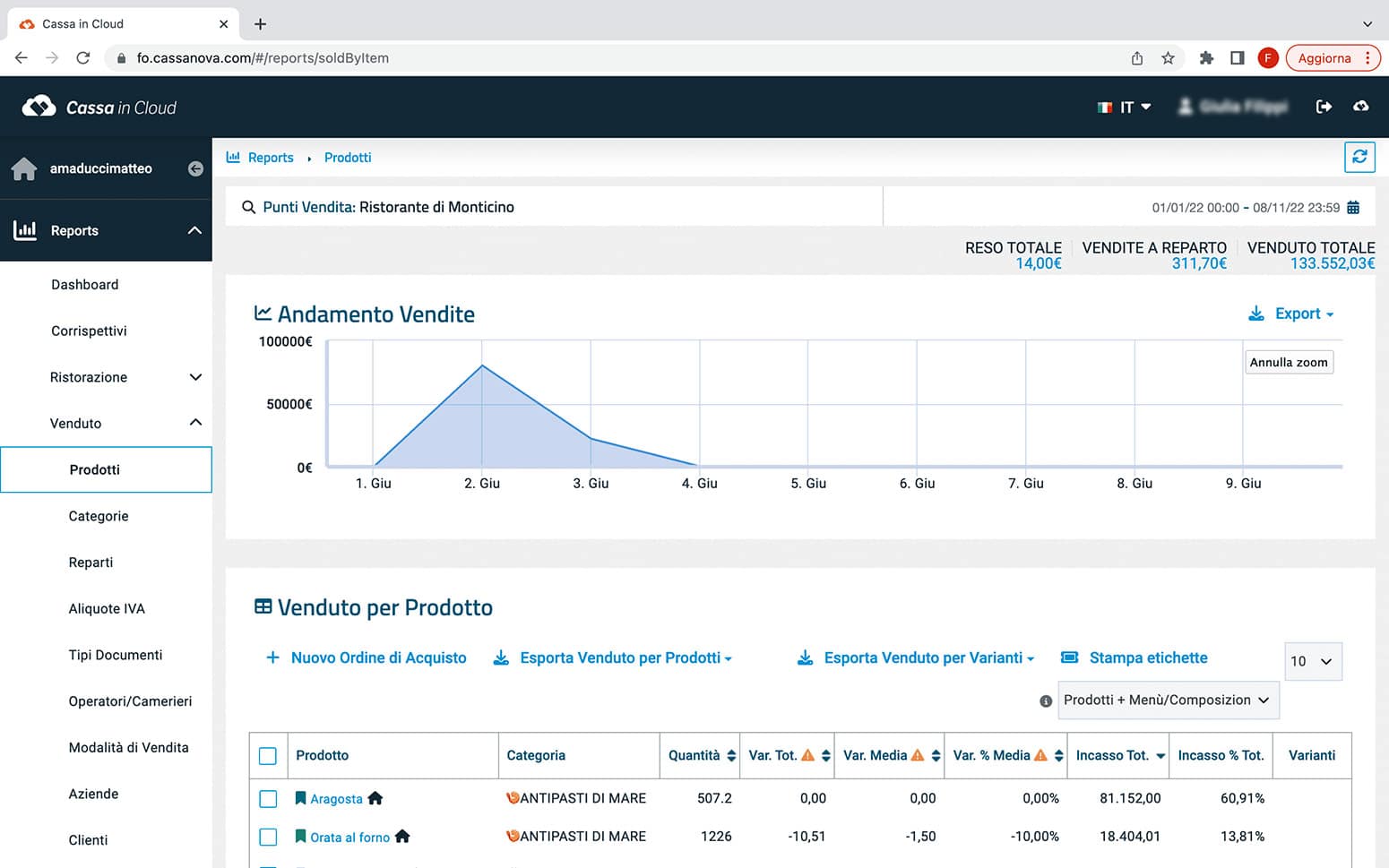Click the warning triangle in Var. % Media column
This screenshot has width=1389, height=868.
point(1040,755)
